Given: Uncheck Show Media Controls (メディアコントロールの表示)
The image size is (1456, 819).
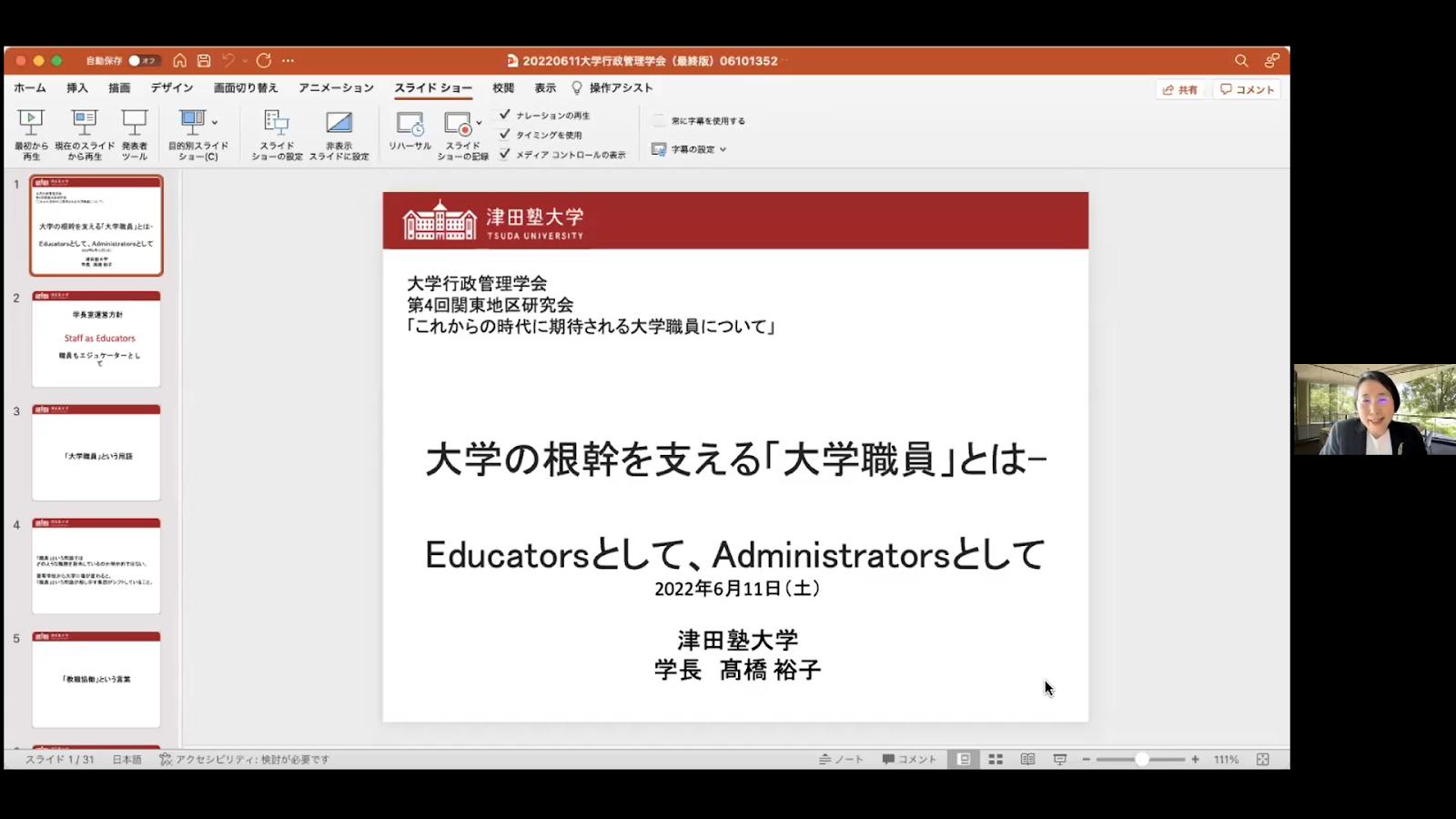Looking at the screenshot, I should pos(505,155).
